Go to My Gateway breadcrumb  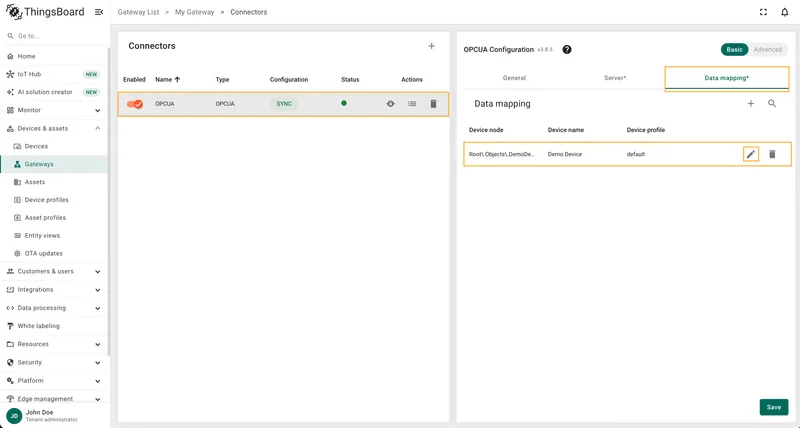point(194,12)
